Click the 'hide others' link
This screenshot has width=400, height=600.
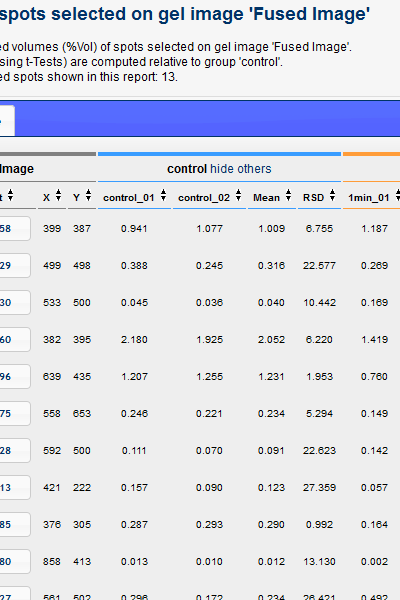click(x=241, y=169)
